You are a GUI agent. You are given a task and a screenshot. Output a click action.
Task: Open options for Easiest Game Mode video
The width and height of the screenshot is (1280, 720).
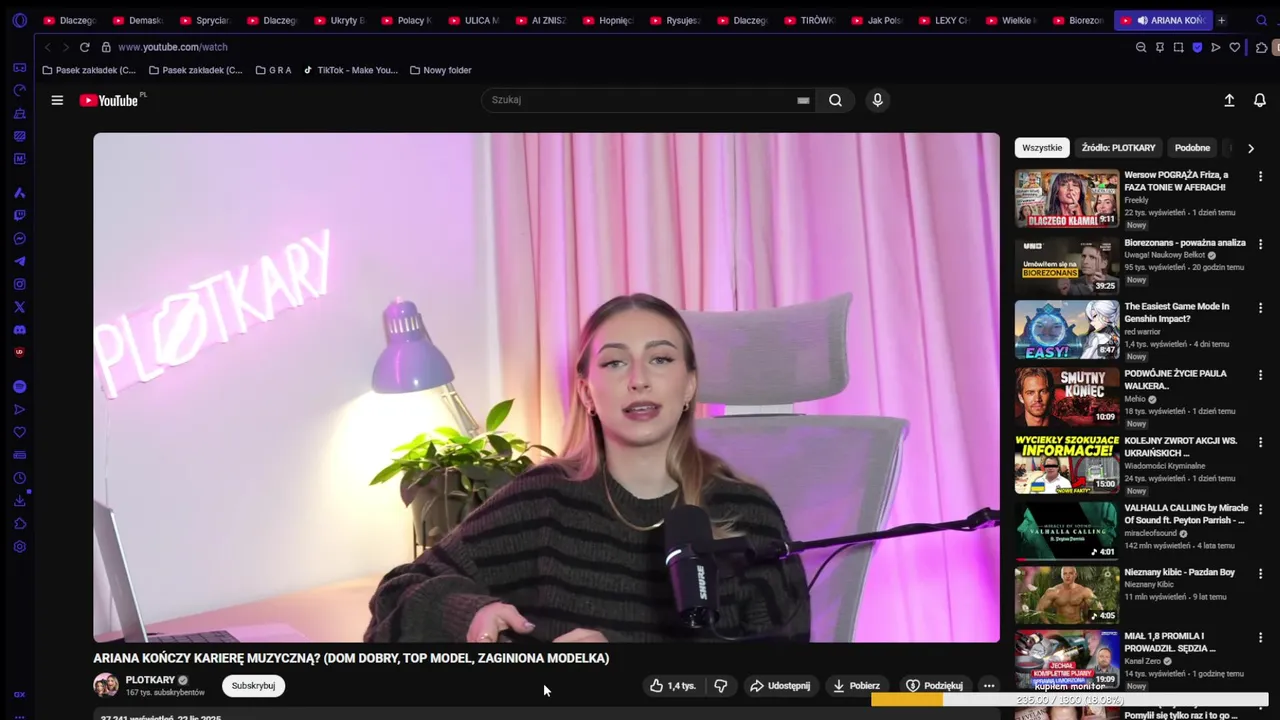(x=1260, y=308)
